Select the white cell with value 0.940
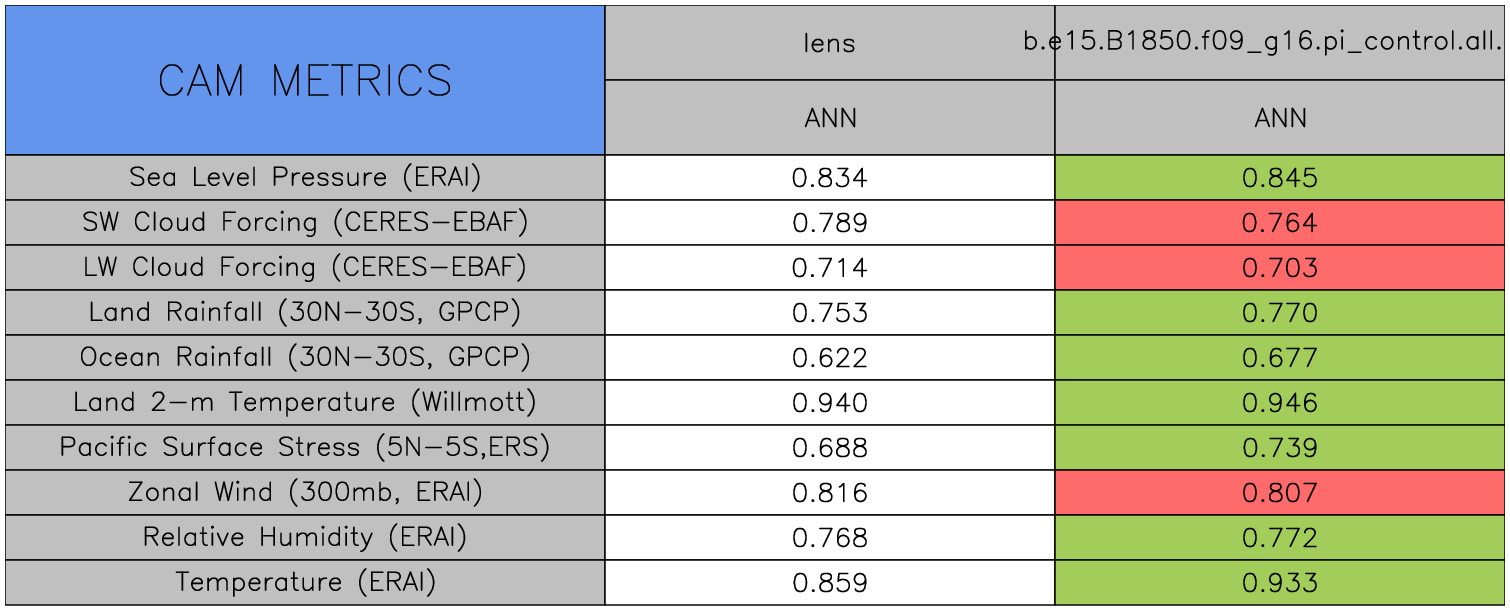This screenshot has width=1510, height=611. [x=830, y=403]
